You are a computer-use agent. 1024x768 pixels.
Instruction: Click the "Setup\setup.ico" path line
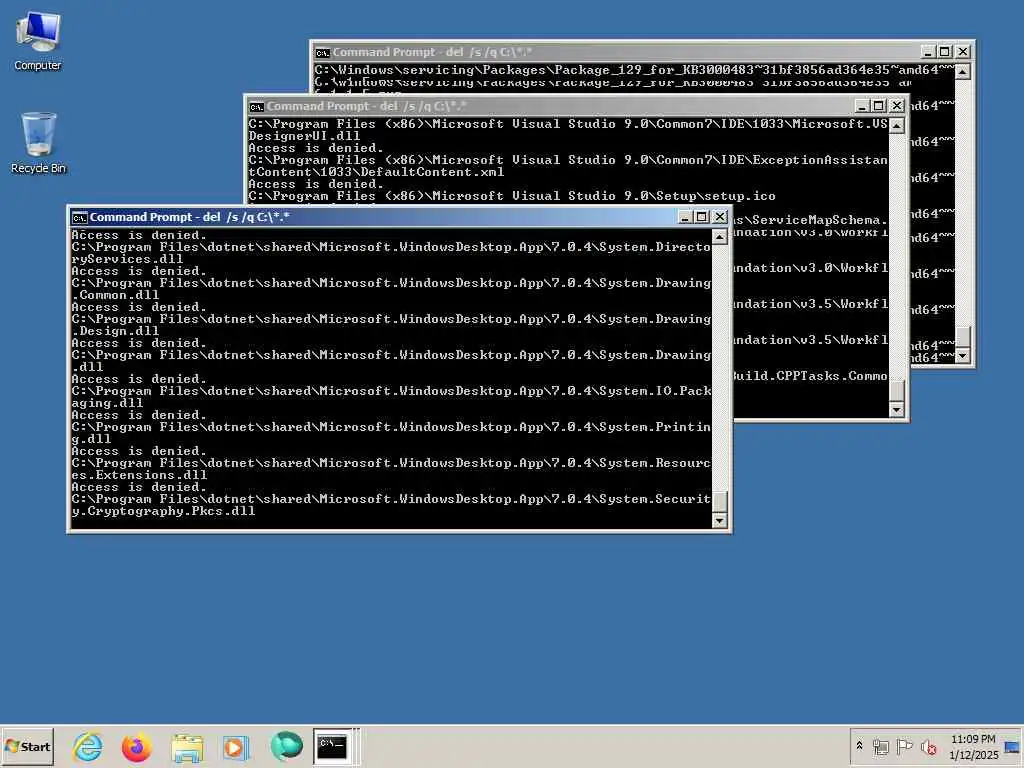(512, 196)
